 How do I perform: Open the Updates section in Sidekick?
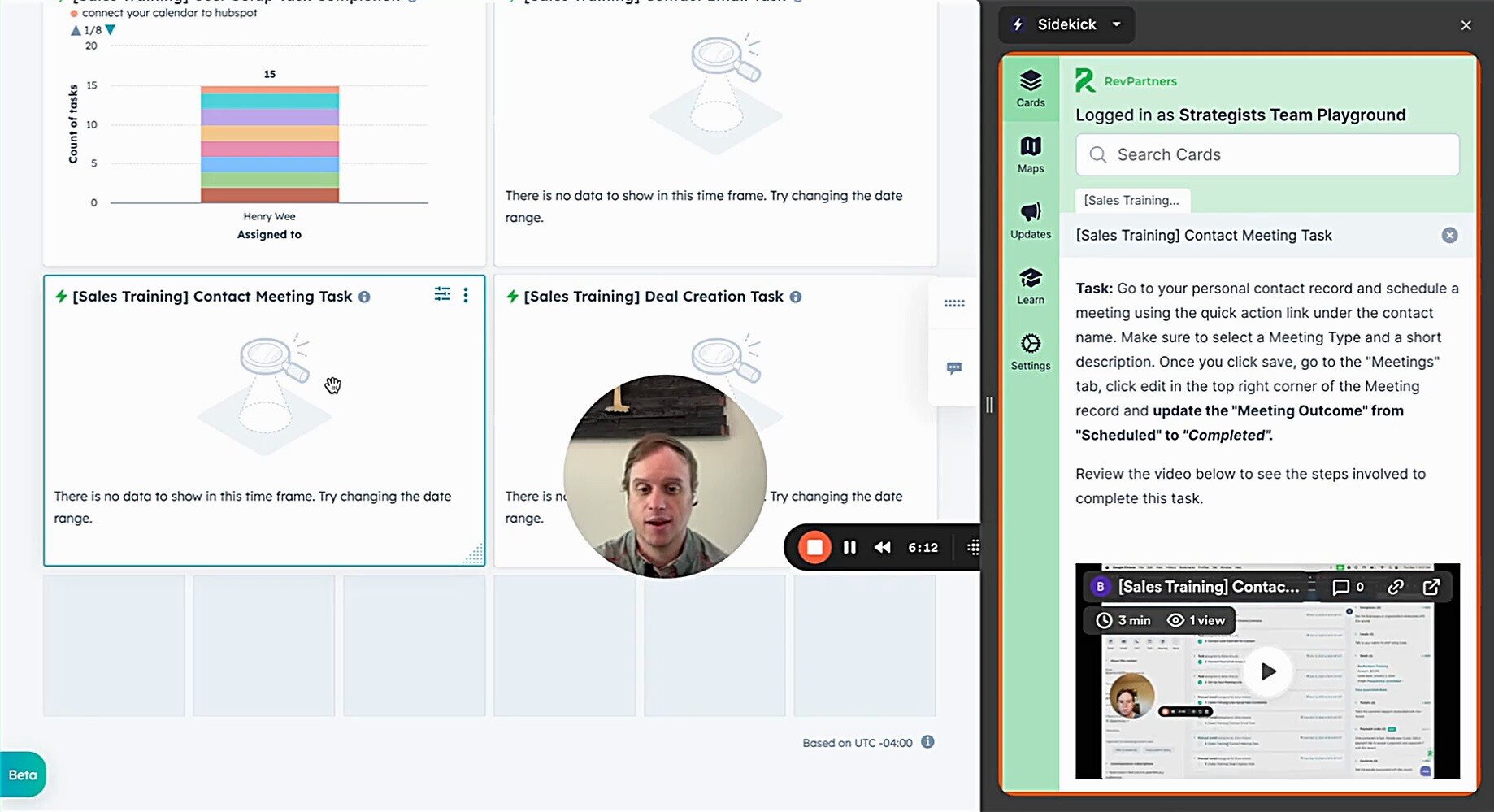coord(1030,220)
